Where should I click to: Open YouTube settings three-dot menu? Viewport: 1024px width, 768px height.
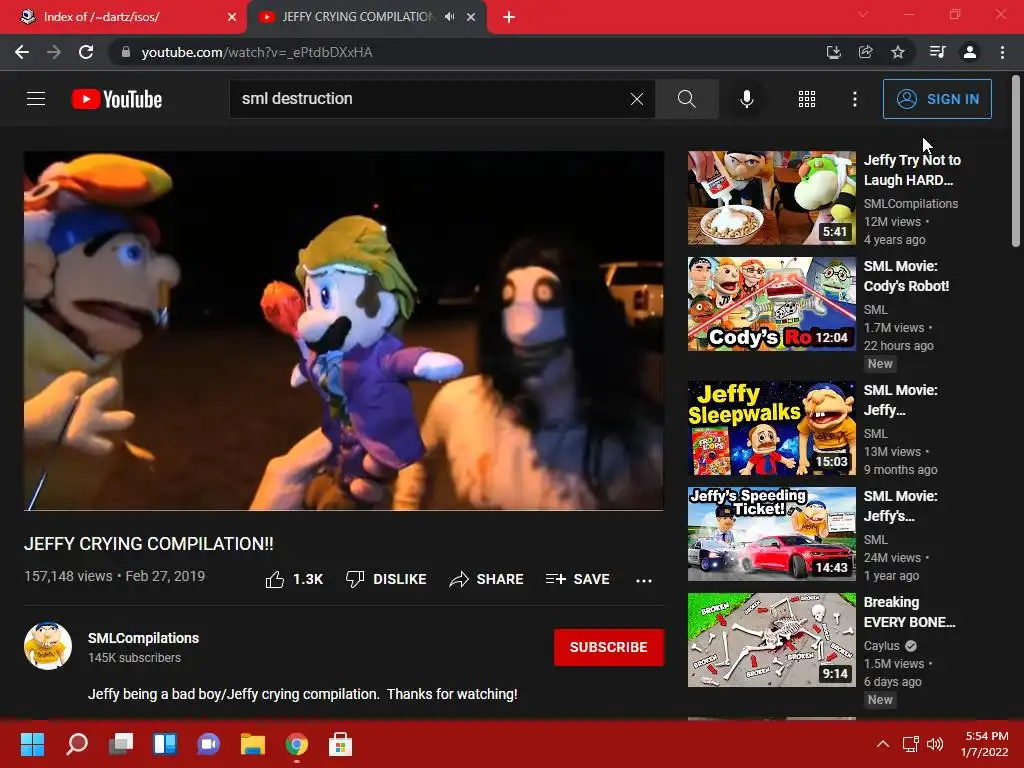855,99
